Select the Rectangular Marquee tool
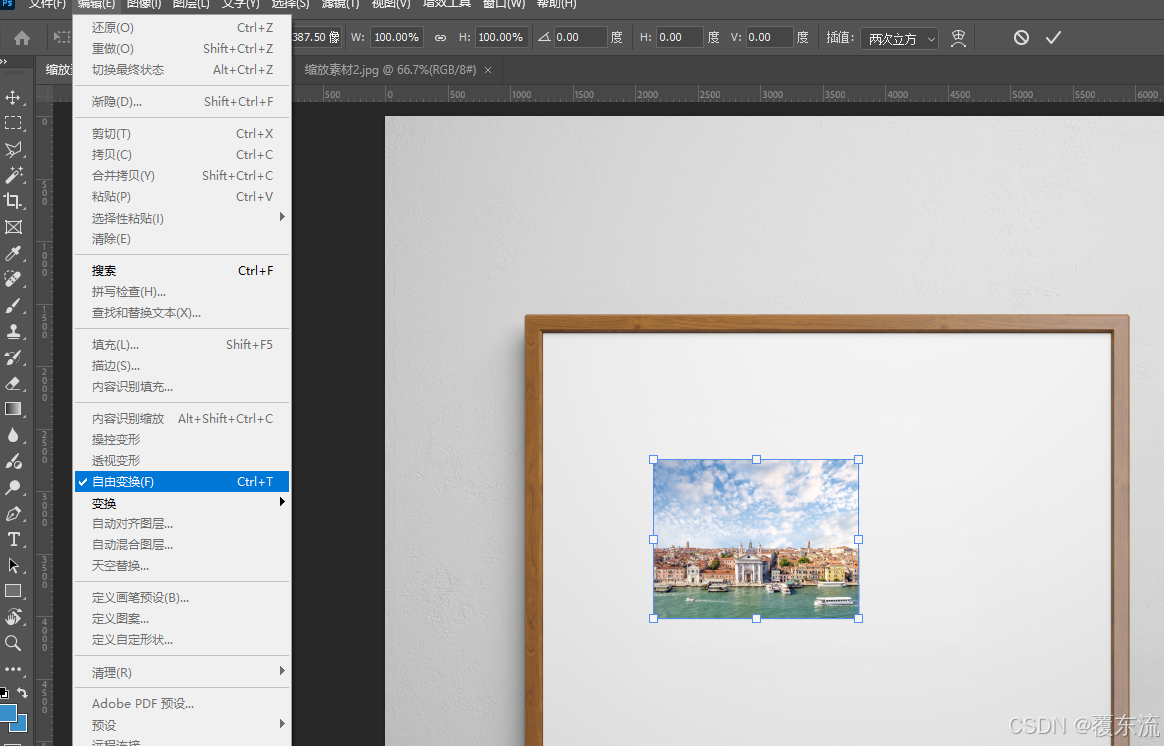 (x=13, y=123)
